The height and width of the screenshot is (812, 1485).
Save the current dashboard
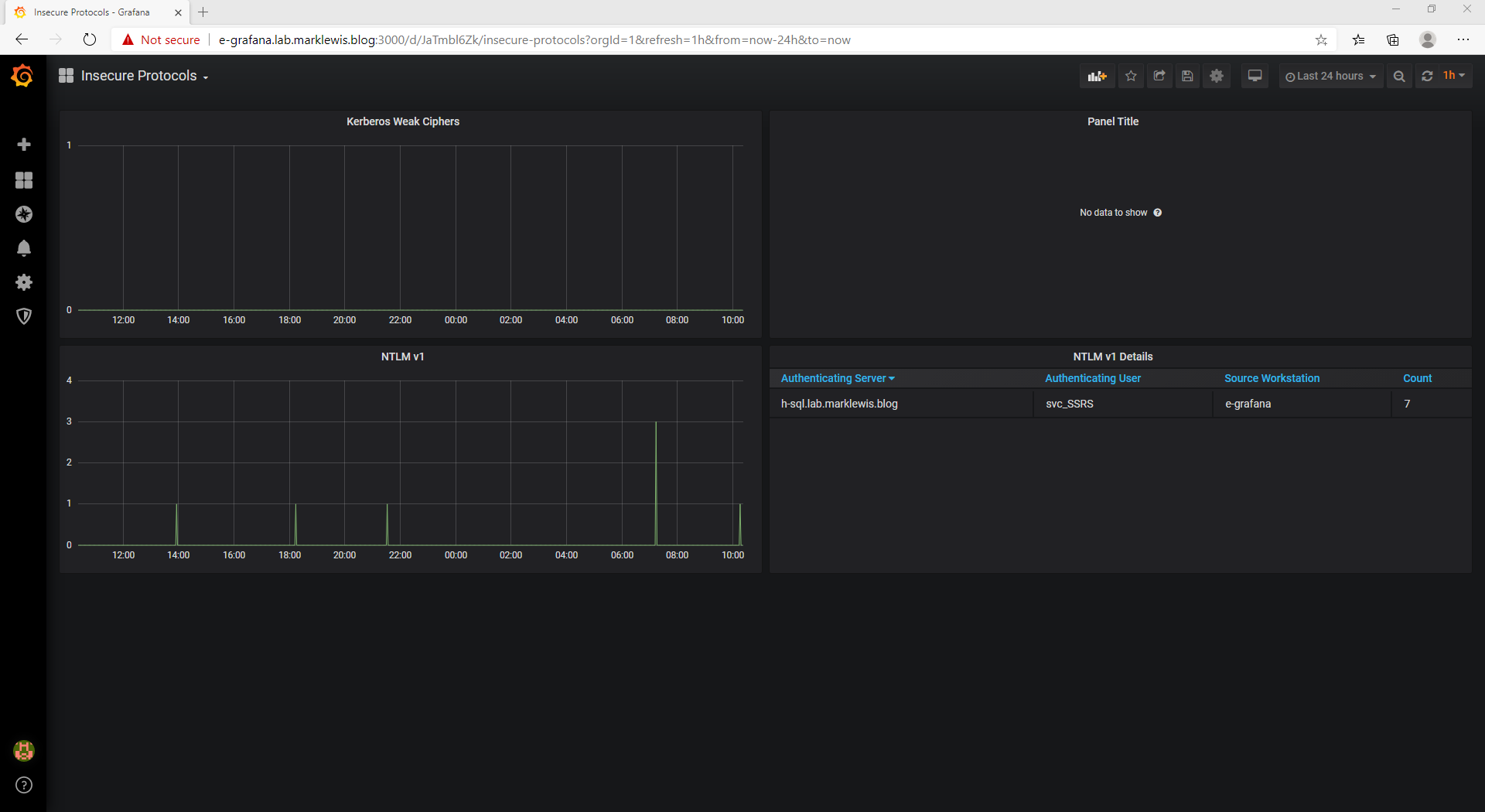(x=1187, y=75)
